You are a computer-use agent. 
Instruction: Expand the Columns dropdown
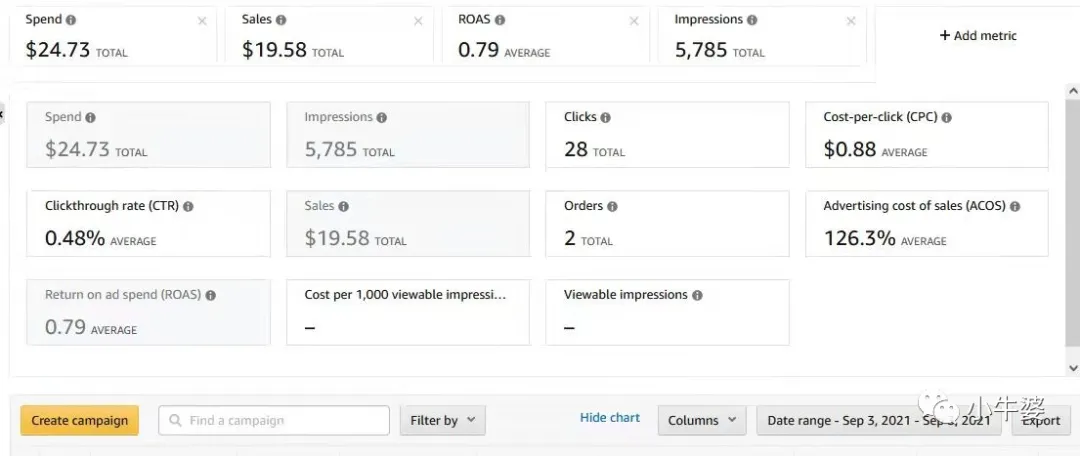click(701, 421)
